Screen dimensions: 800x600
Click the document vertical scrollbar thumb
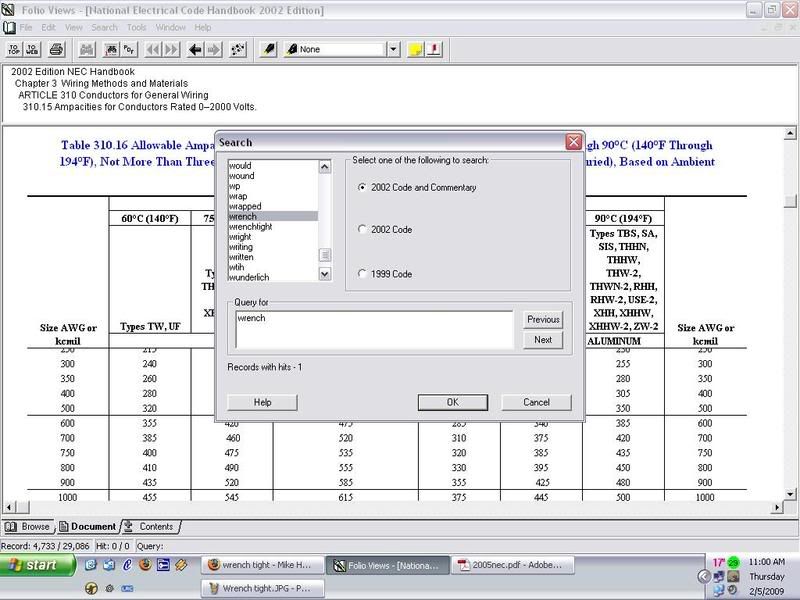click(x=790, y=201)
